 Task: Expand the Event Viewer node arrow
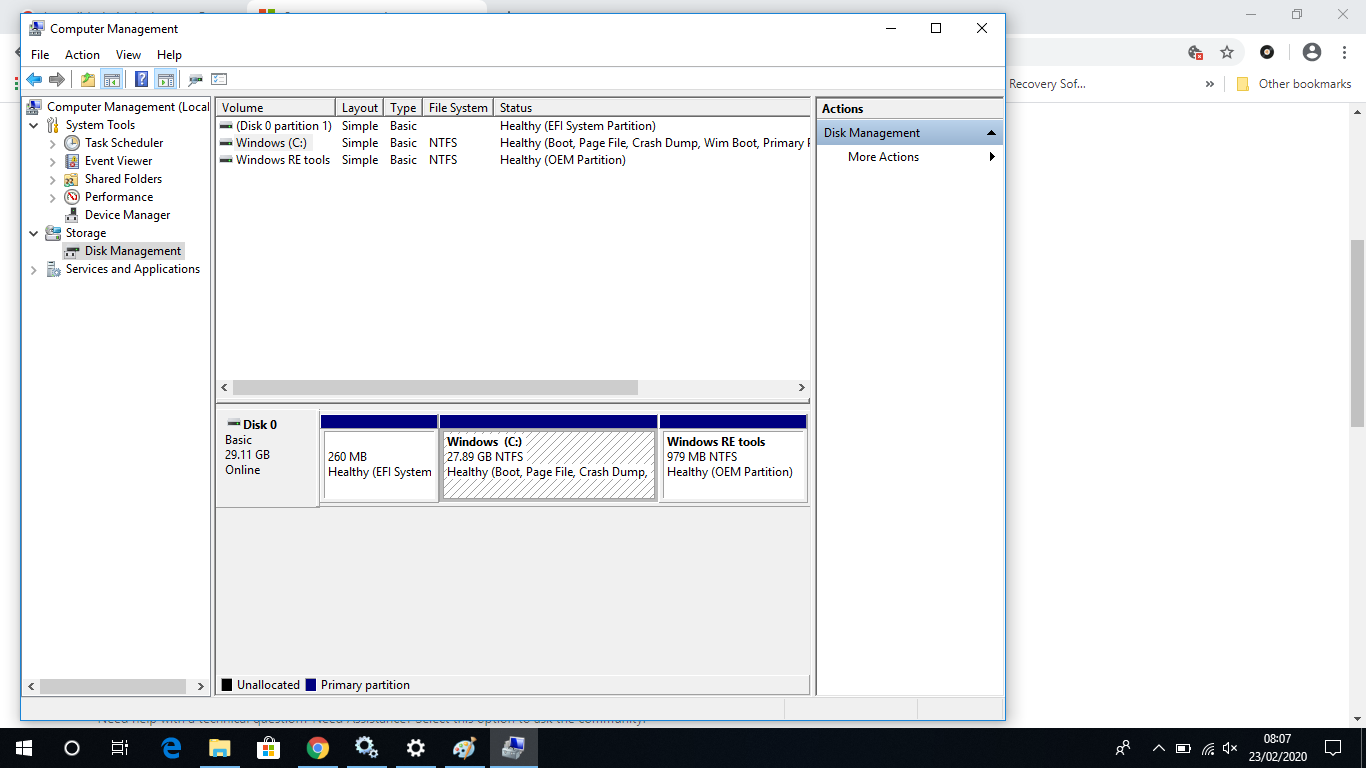53,161
